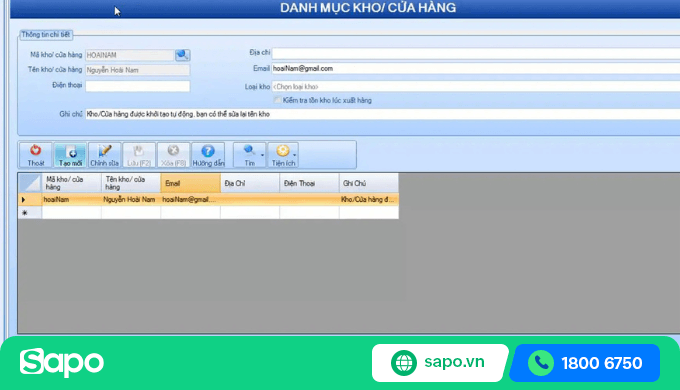Select the Nguyễn Hoài Nam grid cell
This screenshot has height=390, width=680.
click(131, 200)
